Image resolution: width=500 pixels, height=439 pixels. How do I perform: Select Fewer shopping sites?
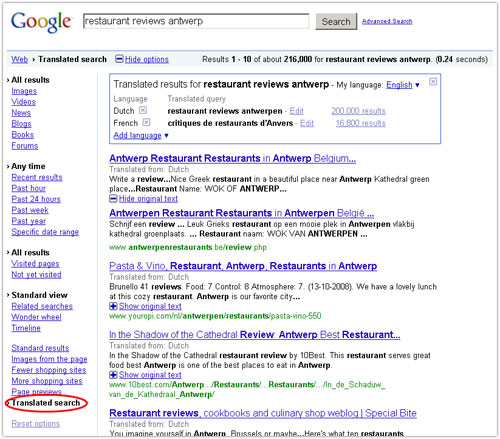[x=49, y=370]
